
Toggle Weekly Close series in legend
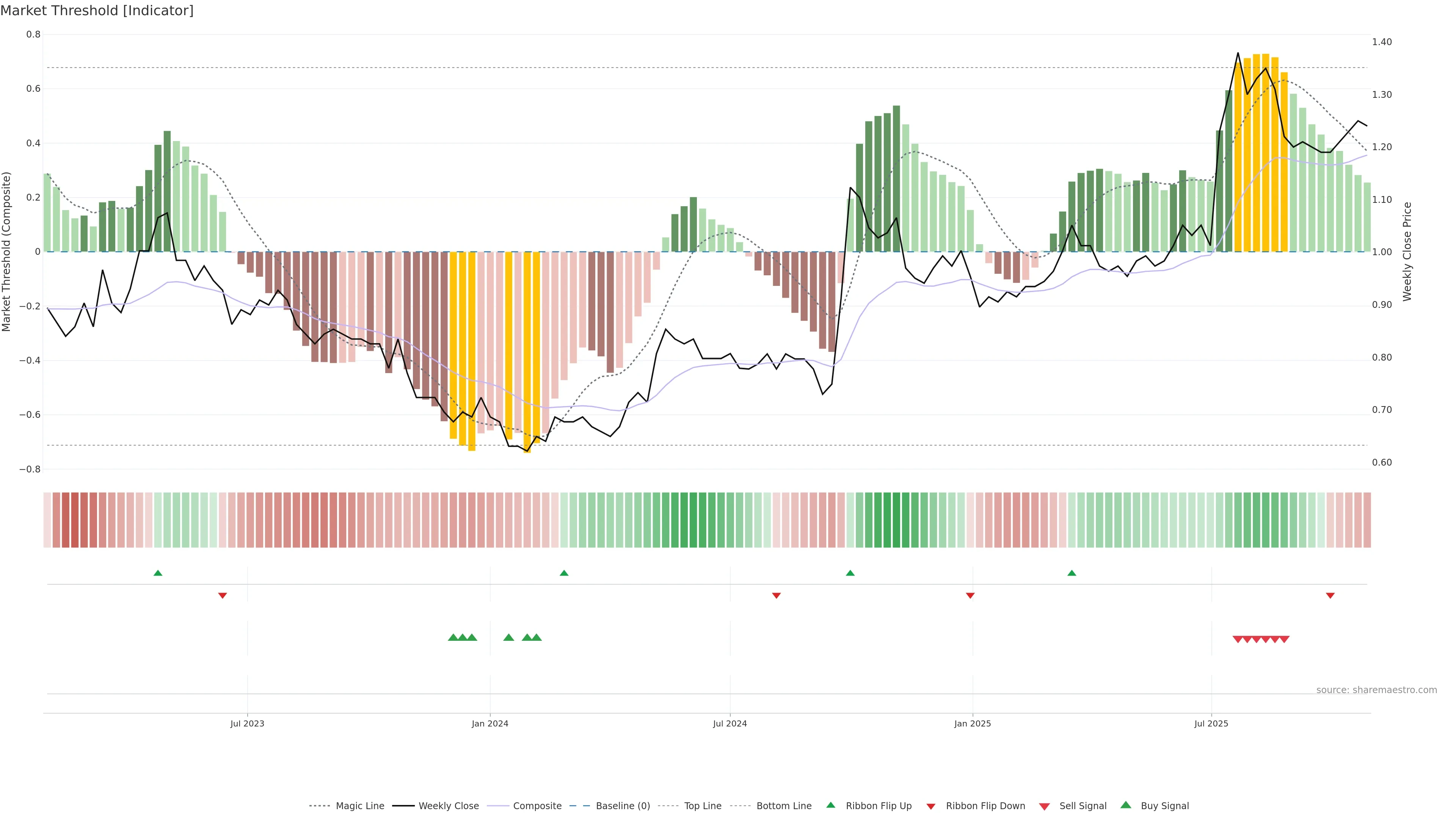click(x=448, y=806)
